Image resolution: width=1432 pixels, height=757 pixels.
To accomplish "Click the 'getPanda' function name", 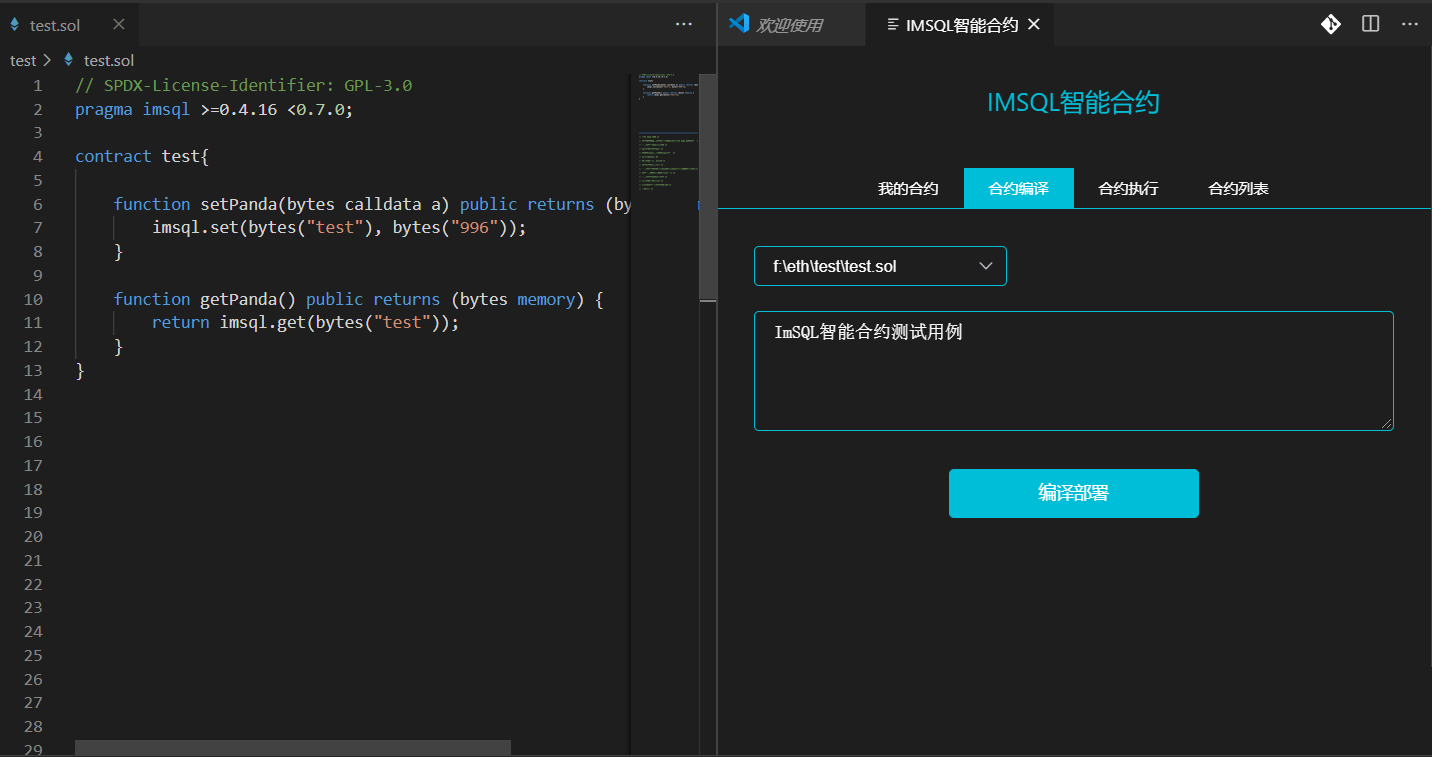I will (239, 299).
